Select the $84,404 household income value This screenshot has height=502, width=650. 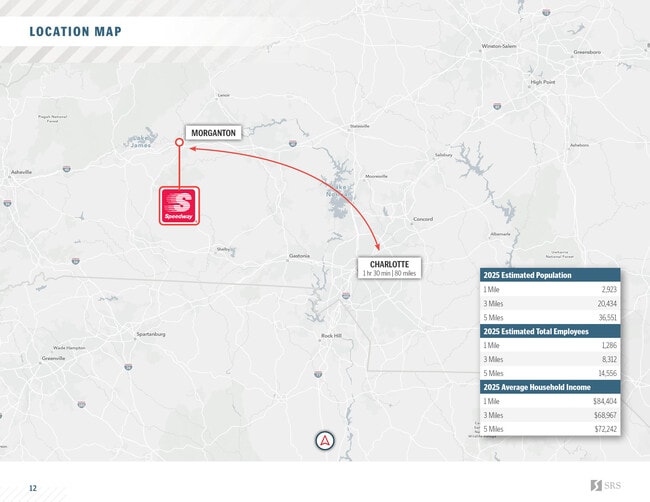604,401
